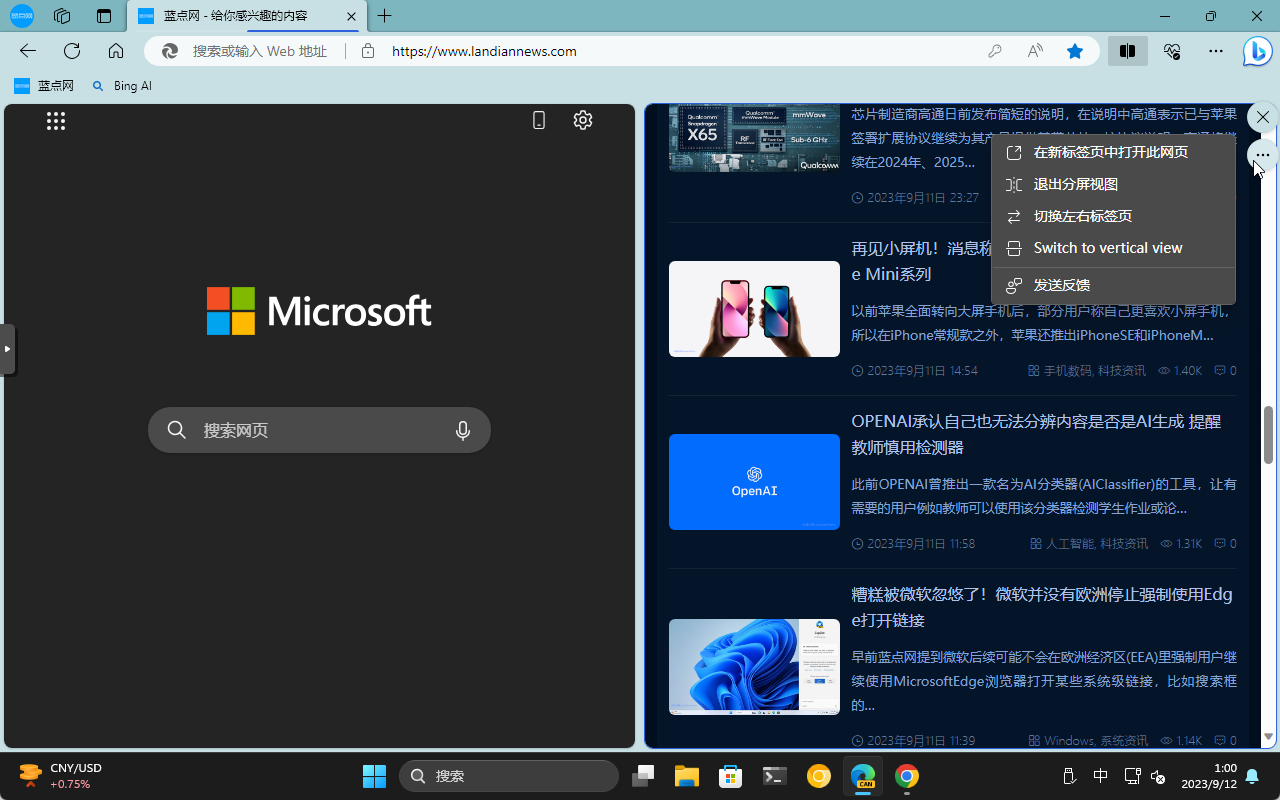The image size is (1280, 800).
Task: Open the Qualcomm X65 article thumbnail
Action: [x=754, y=138]
